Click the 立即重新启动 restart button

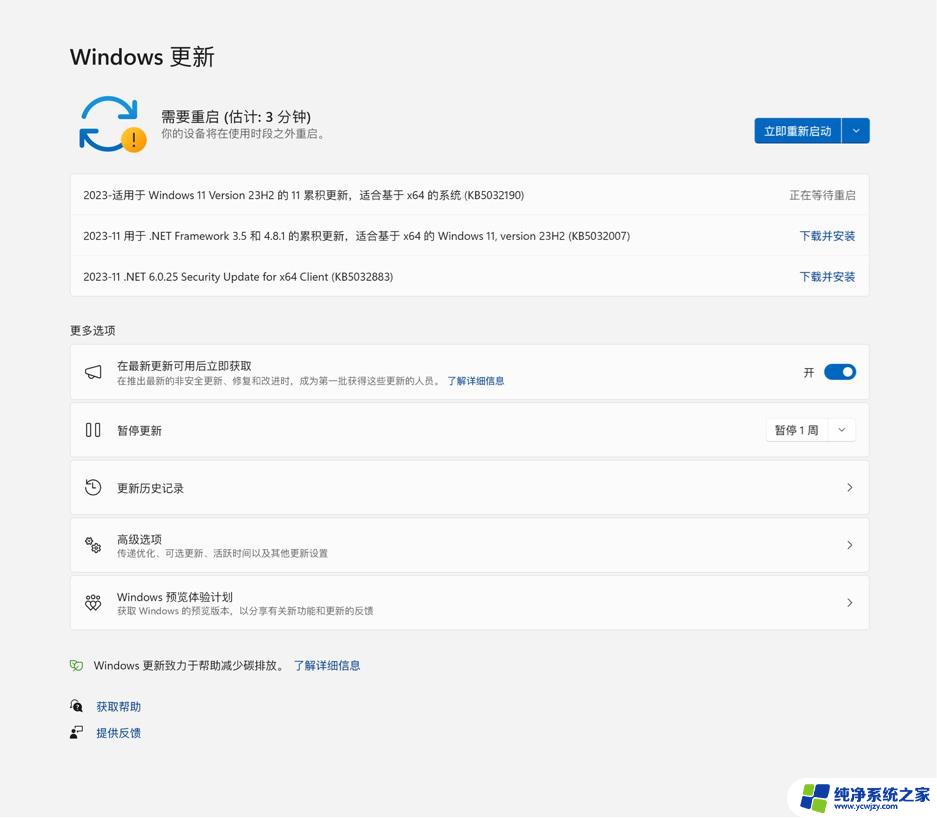pyautogui.click(x=798, y=131)
